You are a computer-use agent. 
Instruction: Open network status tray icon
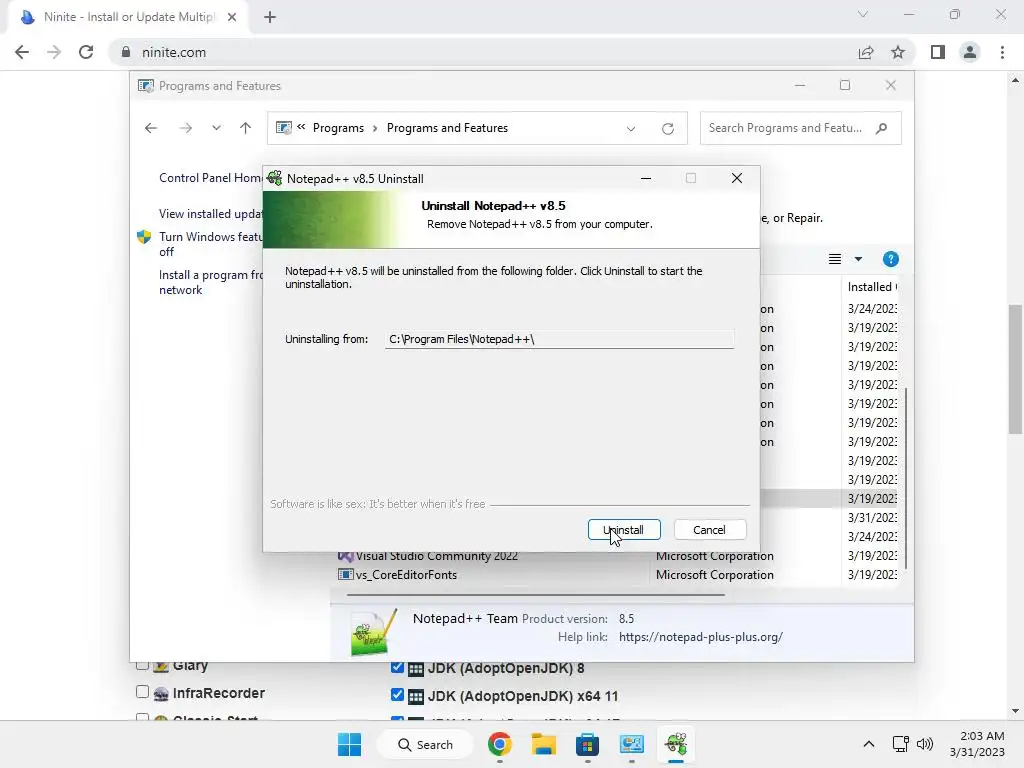pyautogui.click(x=901, y=744)
